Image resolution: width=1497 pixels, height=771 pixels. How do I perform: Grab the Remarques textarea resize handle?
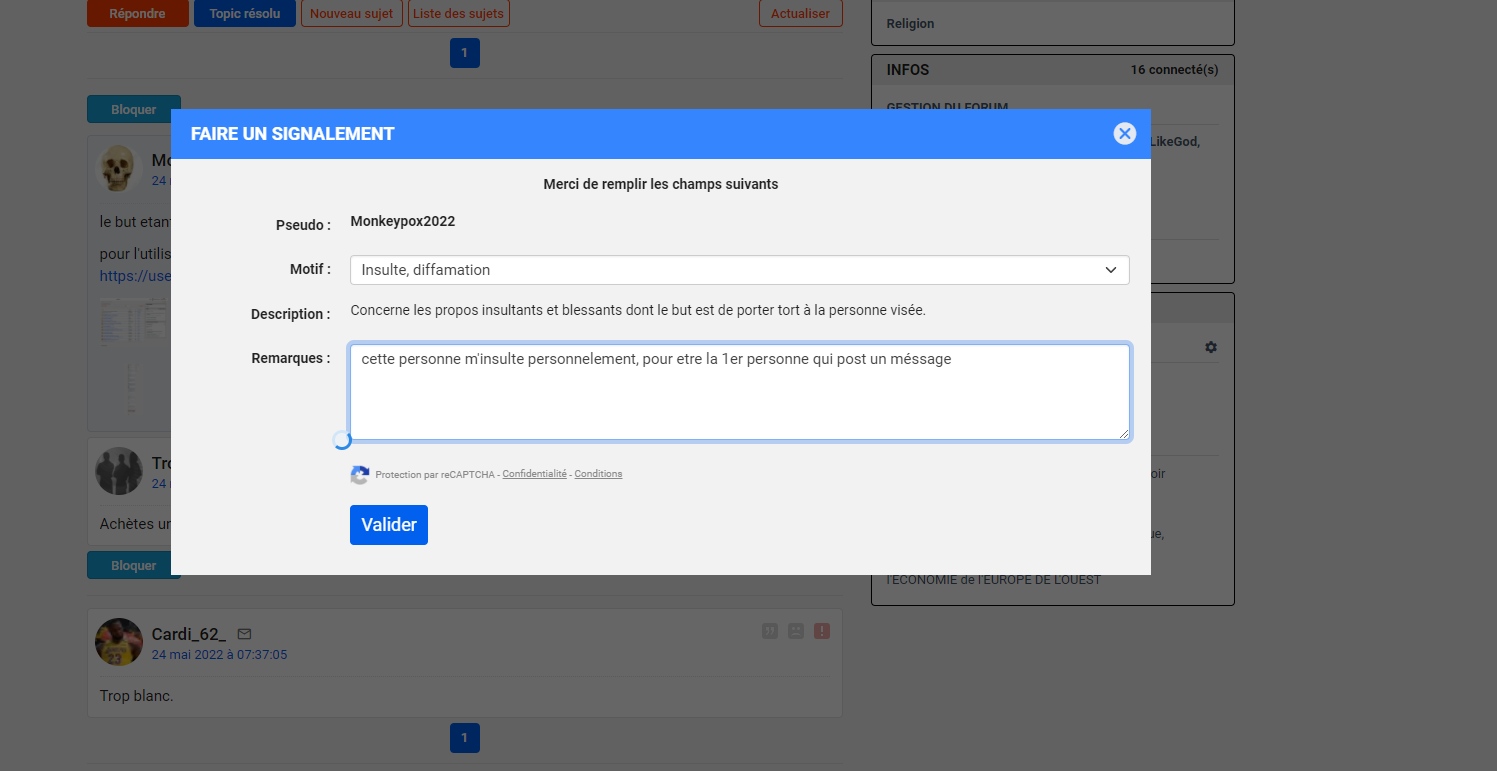click(x=1124, y=434)
